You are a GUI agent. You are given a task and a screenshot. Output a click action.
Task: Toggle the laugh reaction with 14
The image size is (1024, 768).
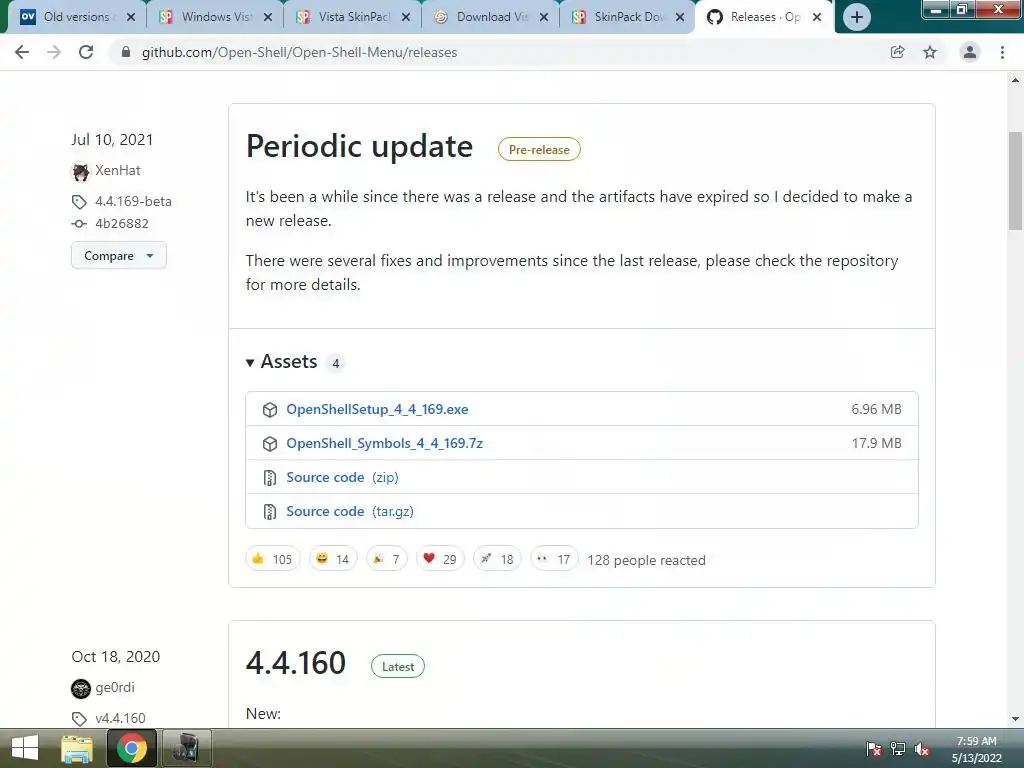(x=333, y=559)
